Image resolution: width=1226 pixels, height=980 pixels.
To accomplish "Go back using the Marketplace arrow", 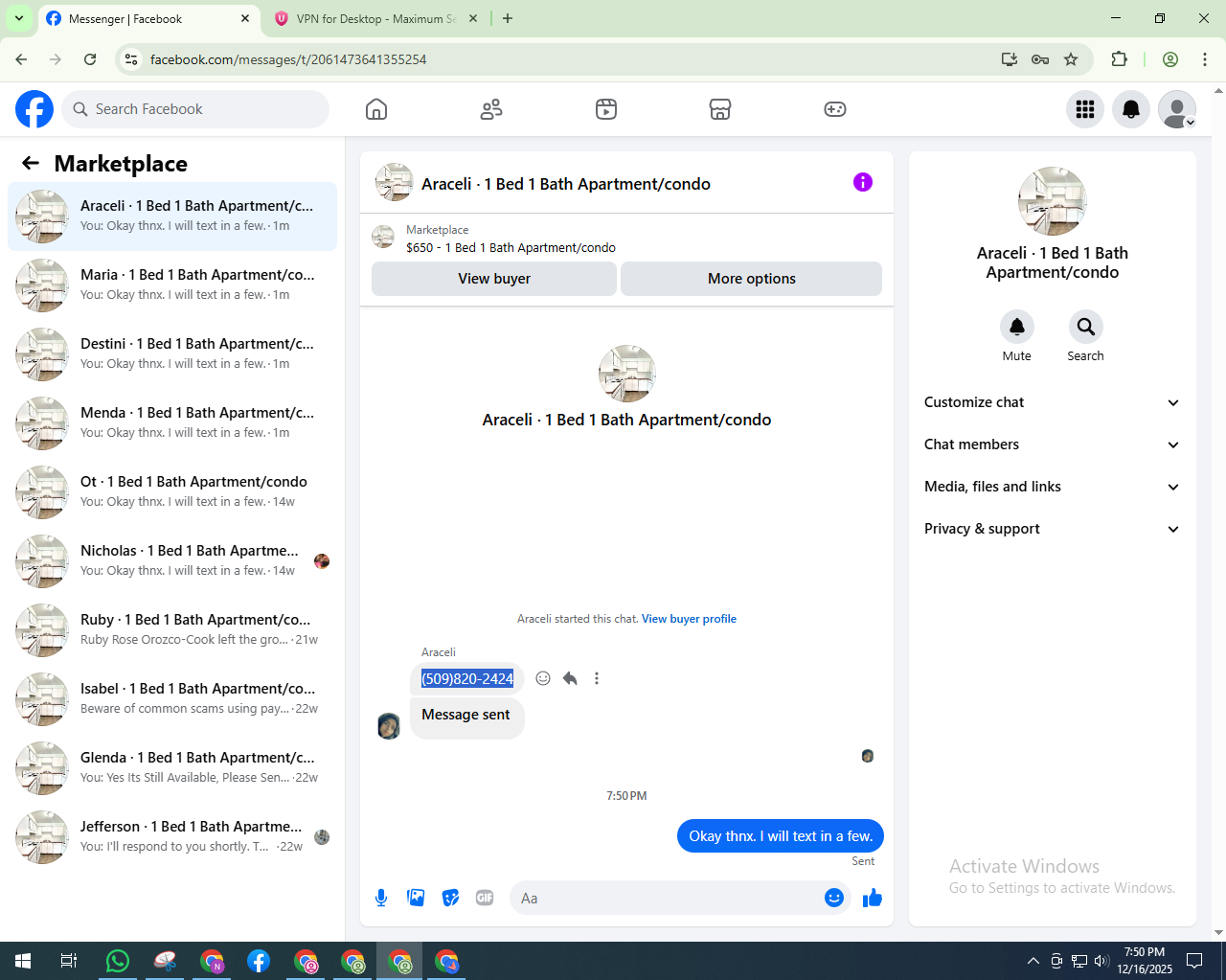I will (31, 163).
